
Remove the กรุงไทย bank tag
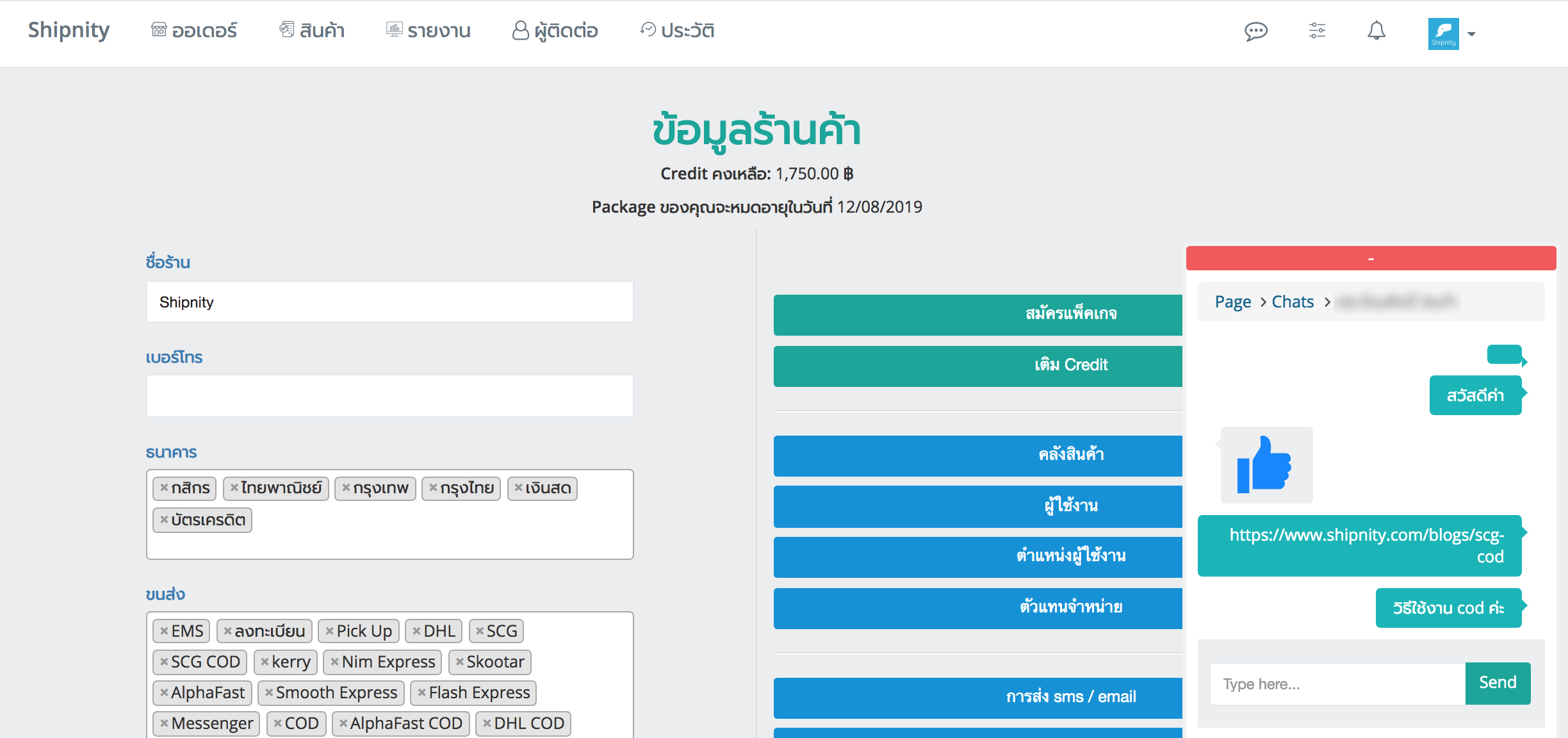point(433,488)
